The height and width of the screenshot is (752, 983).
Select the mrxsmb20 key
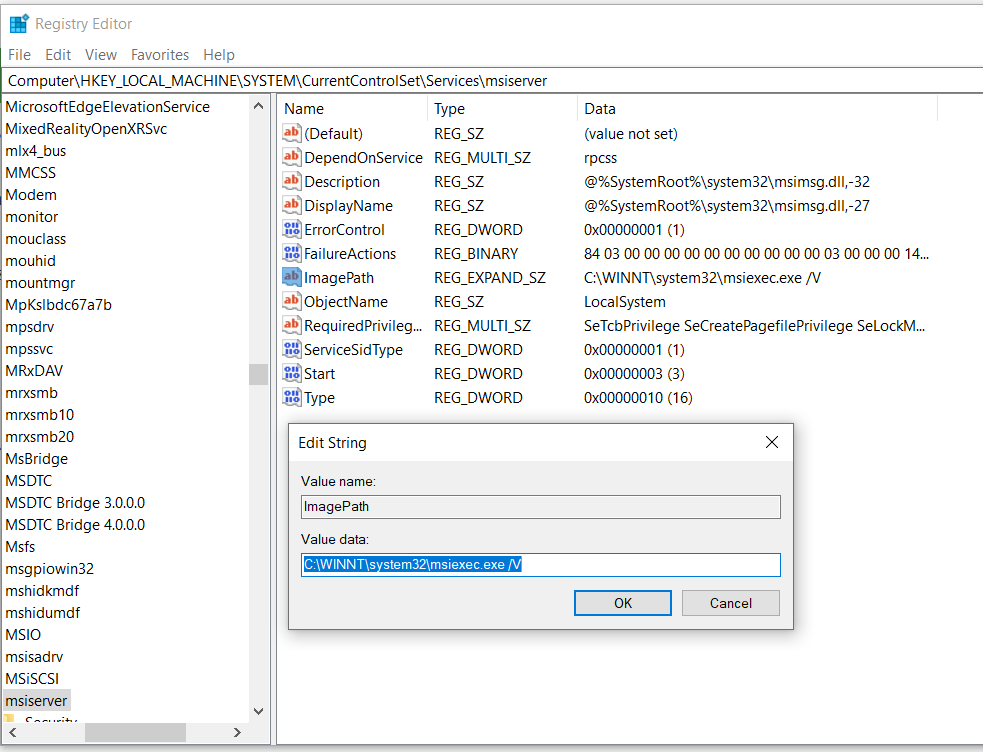pyautogui.click(x=39, y=437)
